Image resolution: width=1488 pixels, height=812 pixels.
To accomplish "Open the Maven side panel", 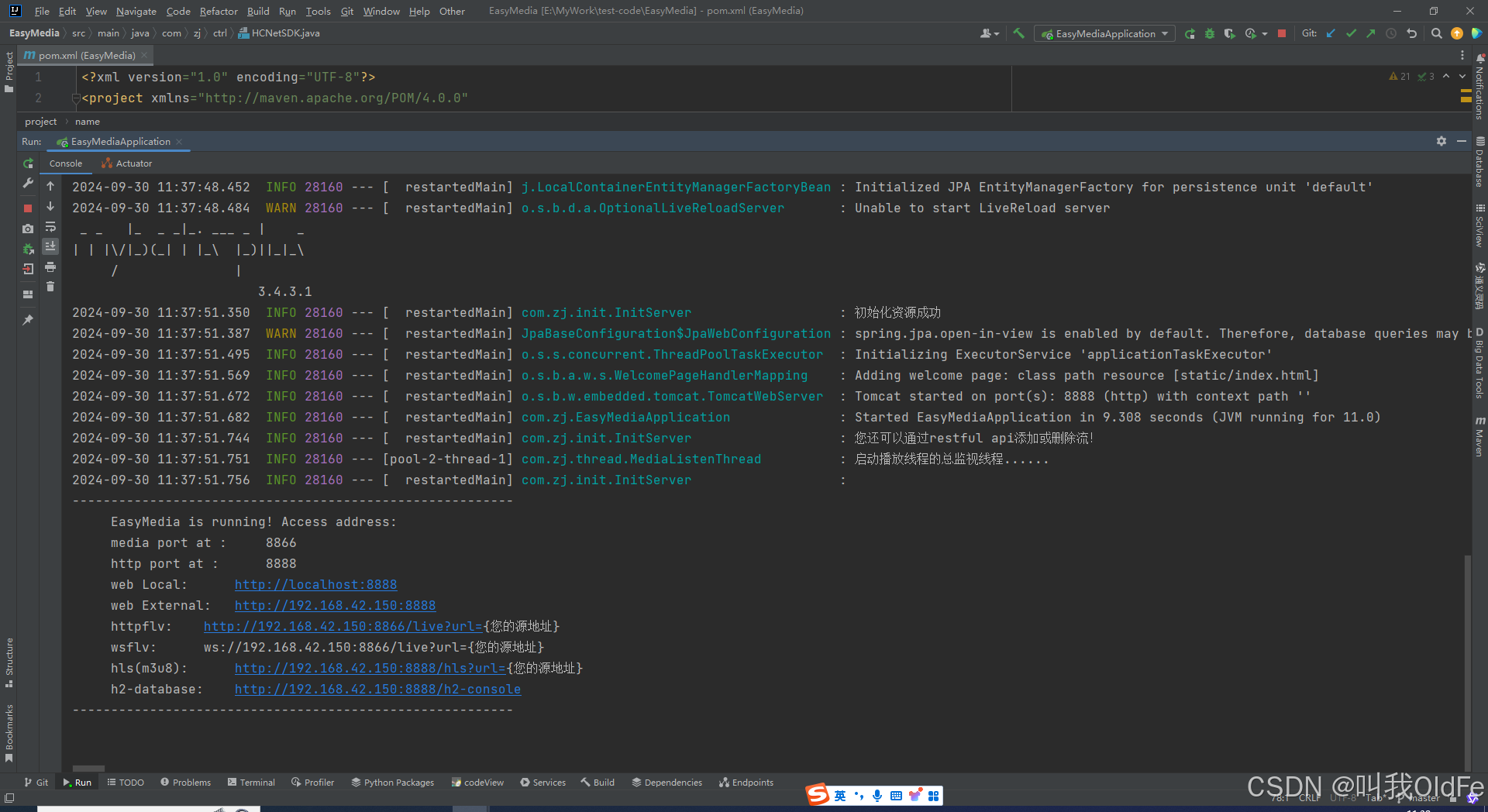I will (1479, 436).
